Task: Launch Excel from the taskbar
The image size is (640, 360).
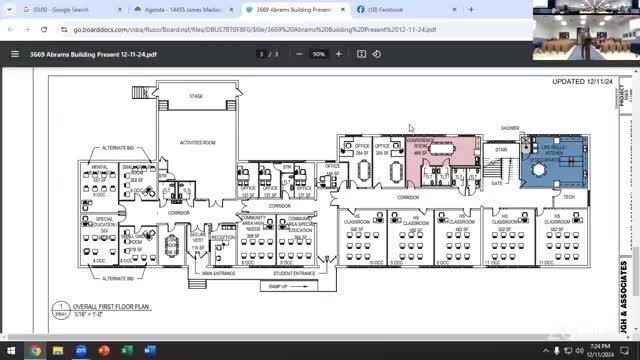Action: point(127,350)
